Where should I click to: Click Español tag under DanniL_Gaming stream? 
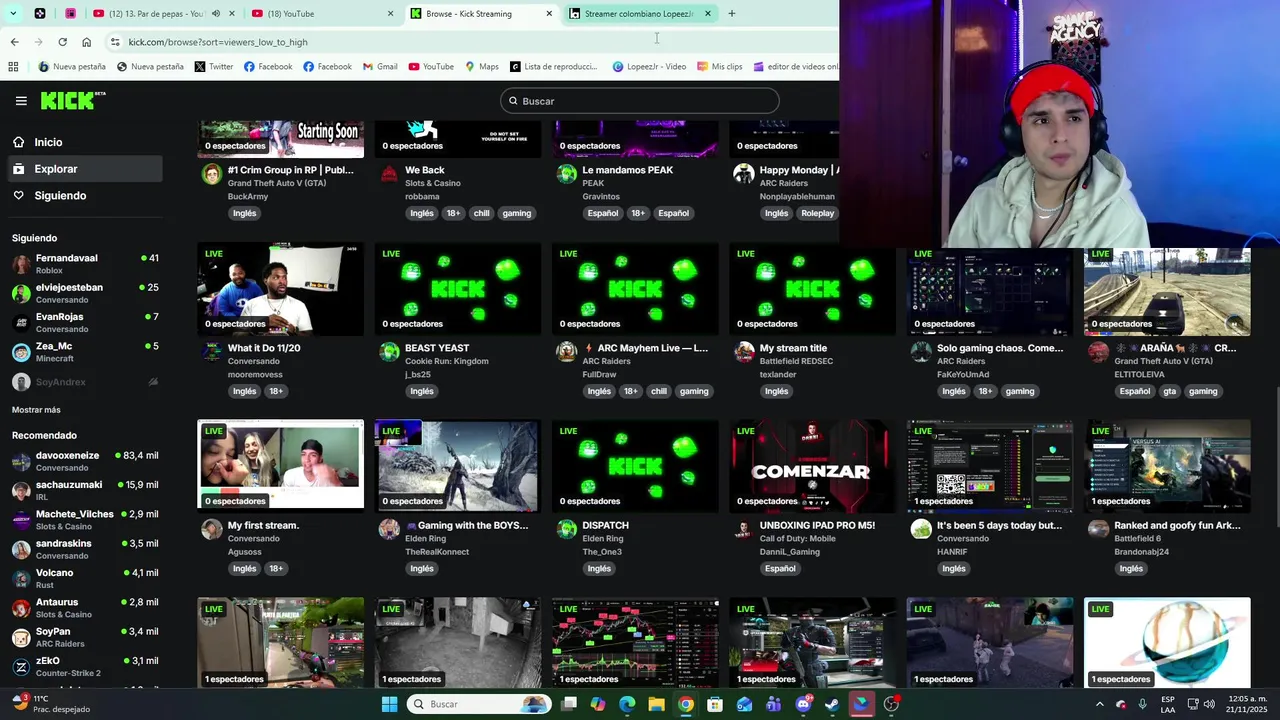tap(780, 568)
